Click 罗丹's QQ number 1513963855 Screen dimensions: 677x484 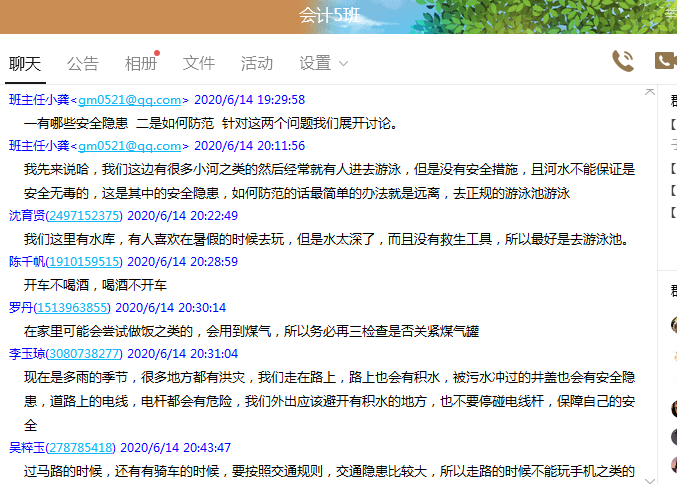tap(72, 307)
